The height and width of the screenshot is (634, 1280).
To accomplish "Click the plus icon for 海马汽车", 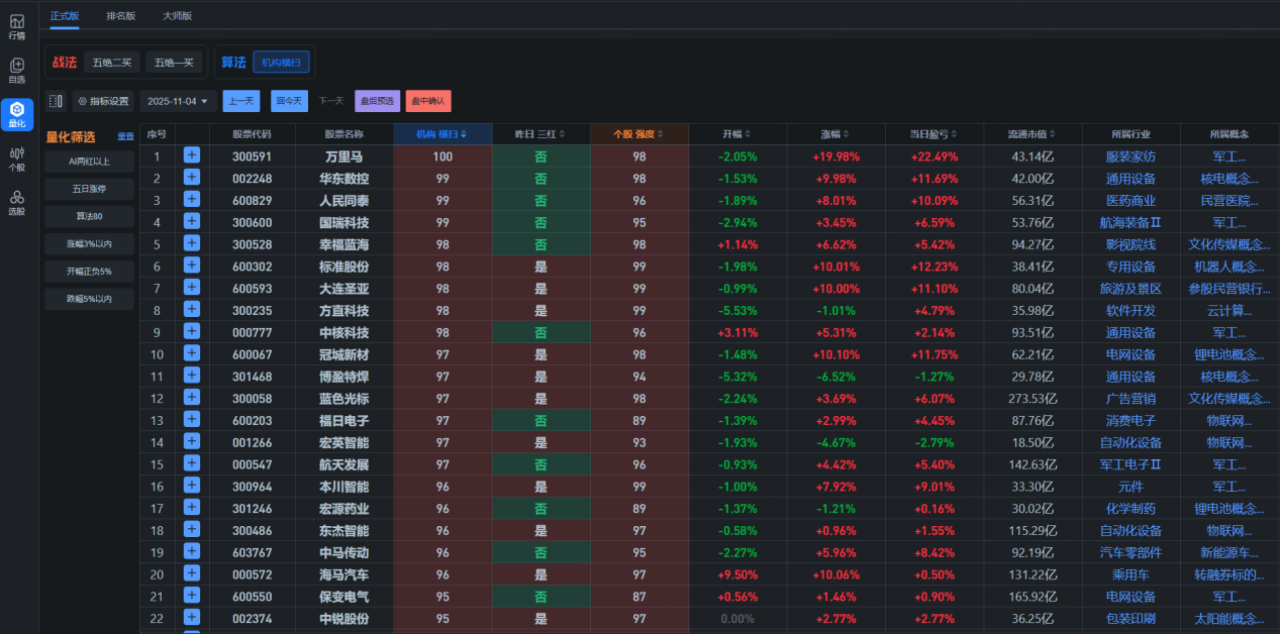I will pyautogui.click(x=192, y=574).
